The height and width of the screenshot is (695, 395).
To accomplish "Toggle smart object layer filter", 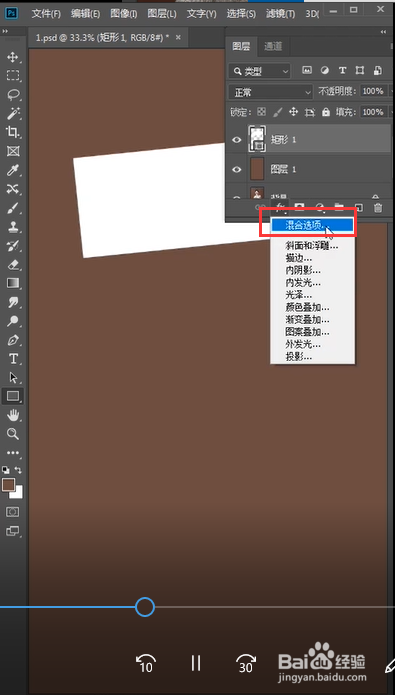I will [377, 70].
